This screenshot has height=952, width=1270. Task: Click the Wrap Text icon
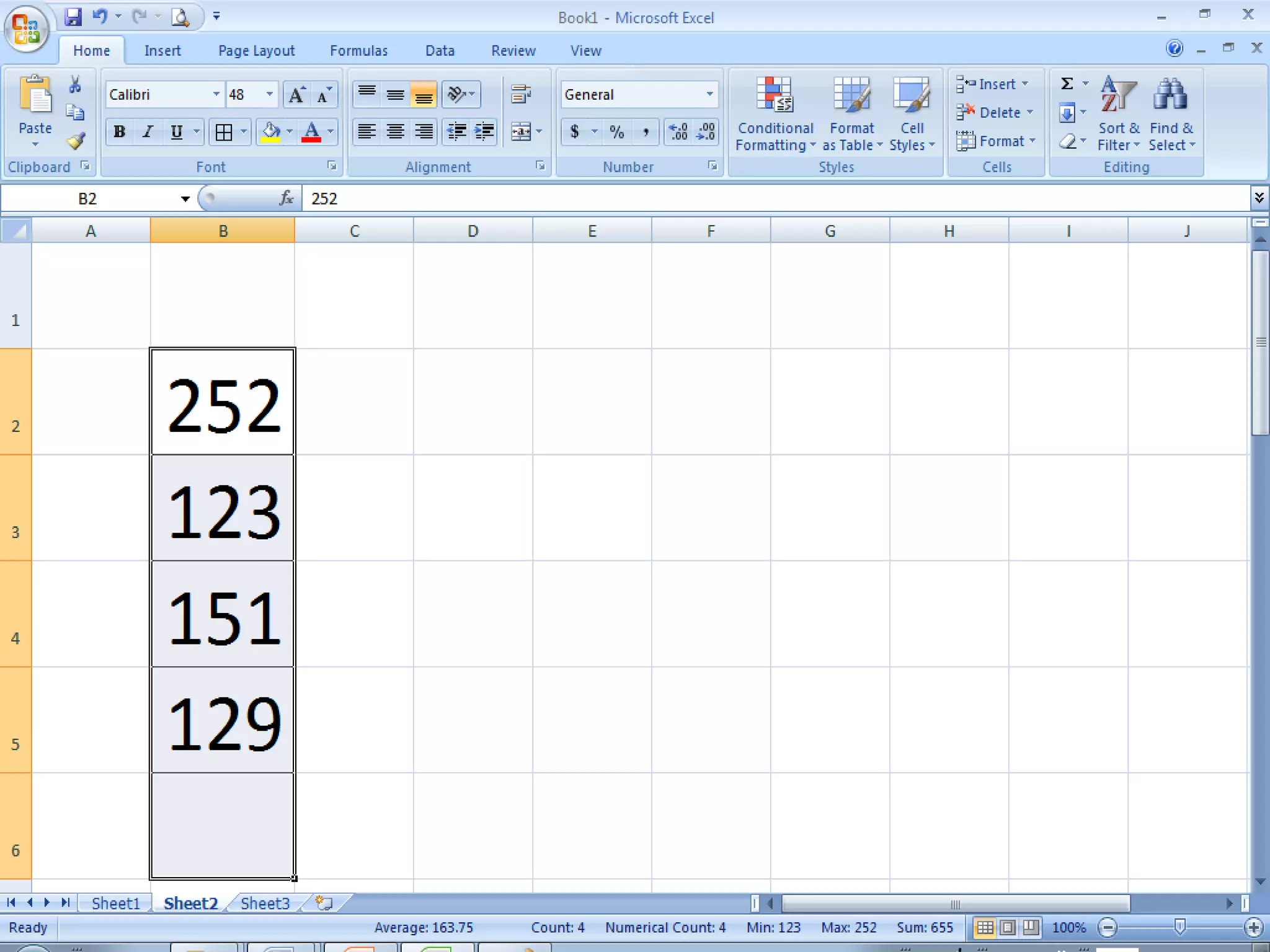(x=520, y=94)
